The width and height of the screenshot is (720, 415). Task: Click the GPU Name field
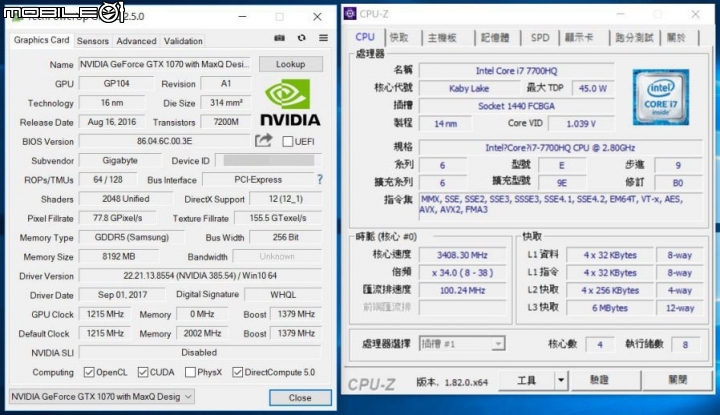point(165,64)
